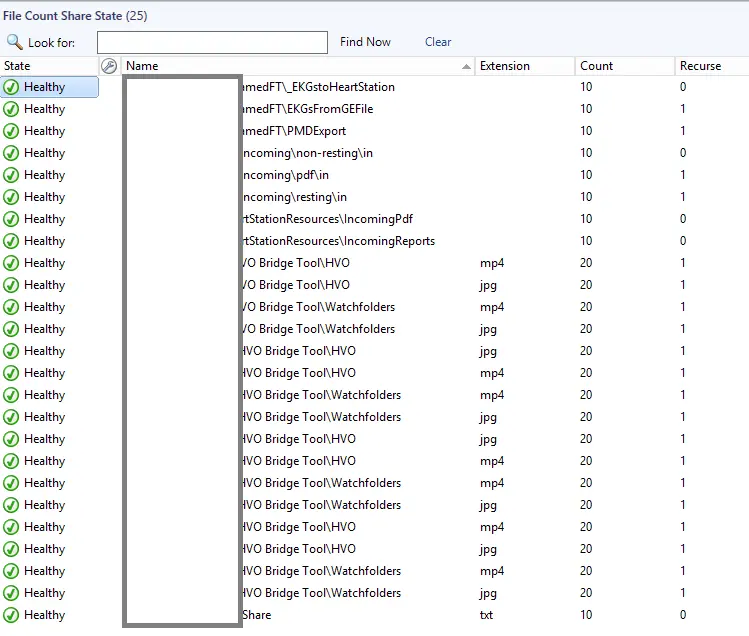This screenshot has width=749, height=636.
Task: Select the IncomingReports row by its name
Action: point(338,241)
